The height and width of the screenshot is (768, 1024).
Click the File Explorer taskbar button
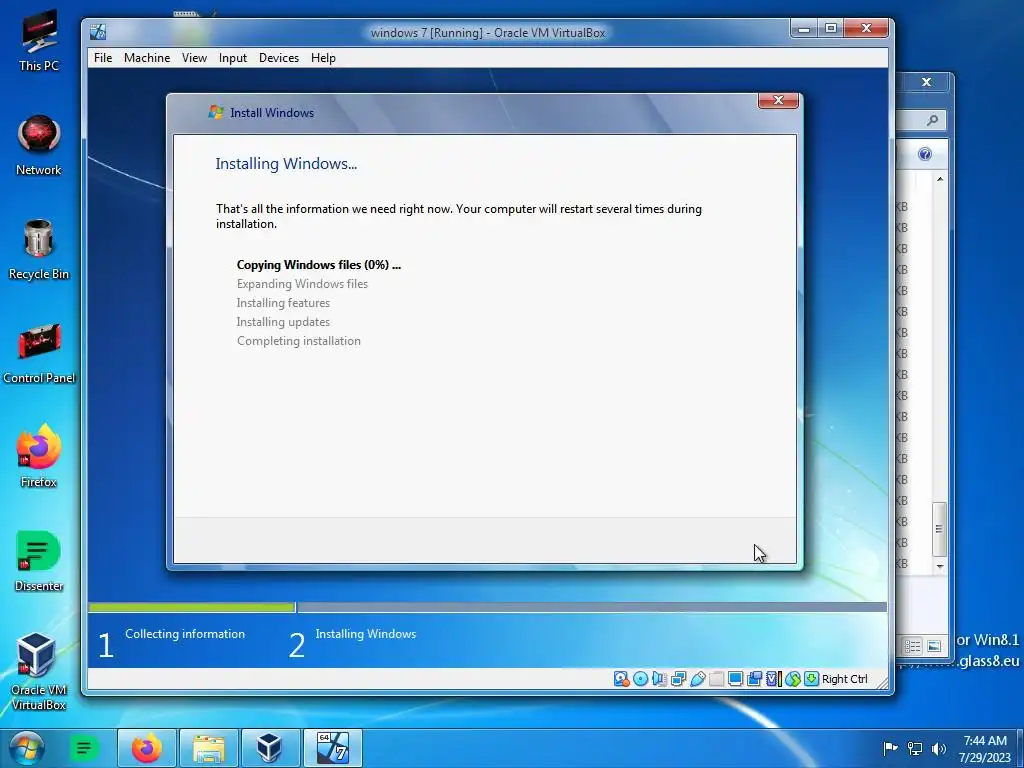(208, 748)
